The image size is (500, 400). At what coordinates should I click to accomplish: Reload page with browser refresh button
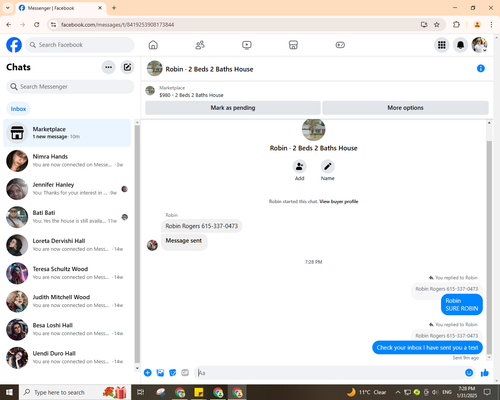coord(37,24)
